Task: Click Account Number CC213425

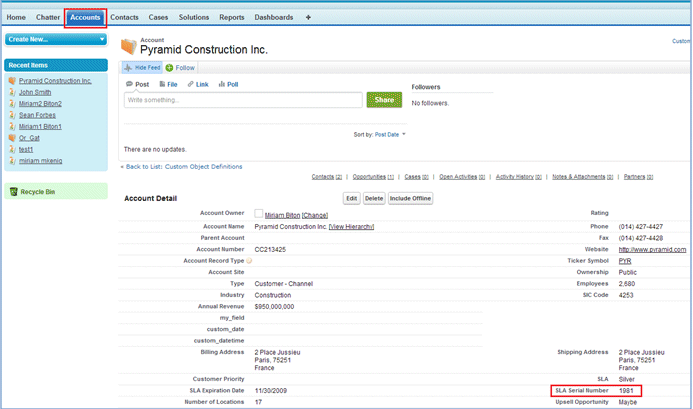Action: 270,250
